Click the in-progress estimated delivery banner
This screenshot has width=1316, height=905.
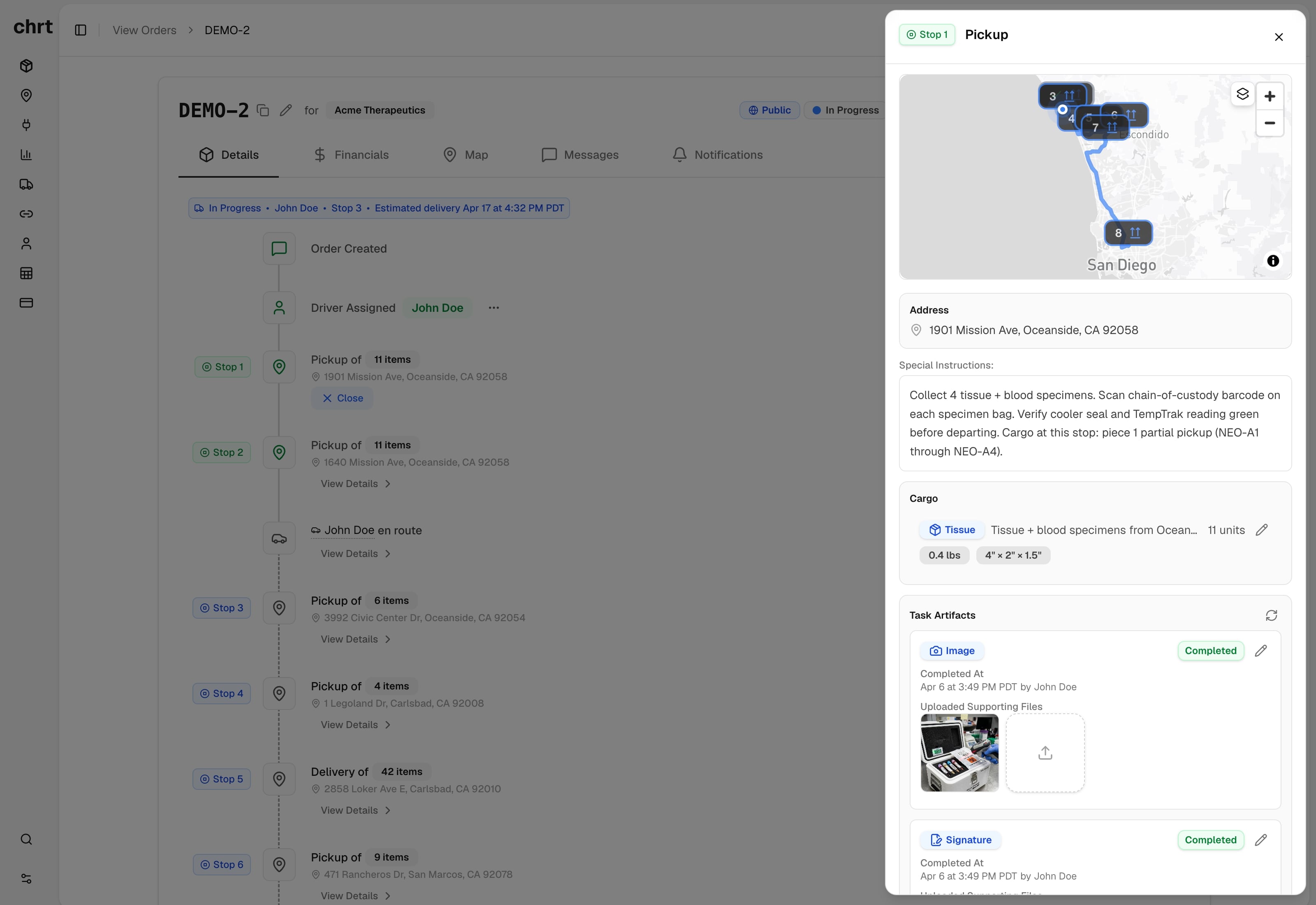(x=379, y=208)
